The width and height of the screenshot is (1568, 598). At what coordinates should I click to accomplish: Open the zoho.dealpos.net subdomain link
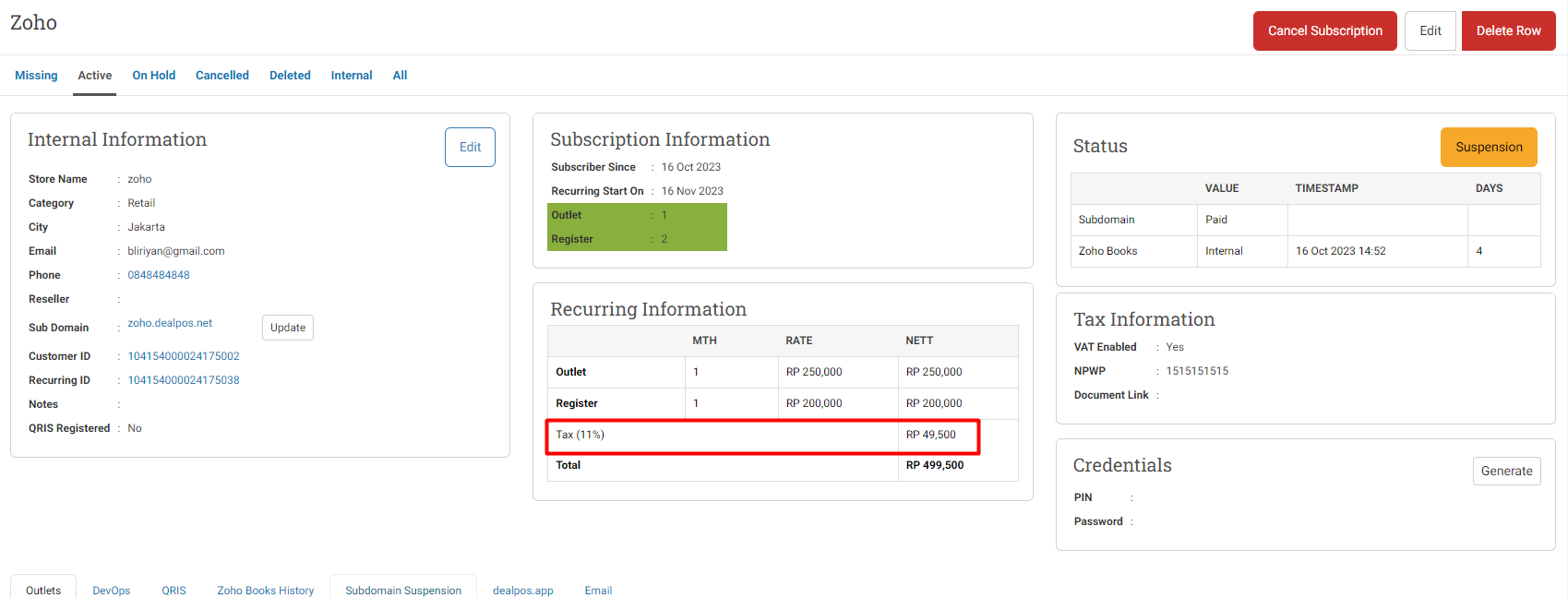(170, 323)
